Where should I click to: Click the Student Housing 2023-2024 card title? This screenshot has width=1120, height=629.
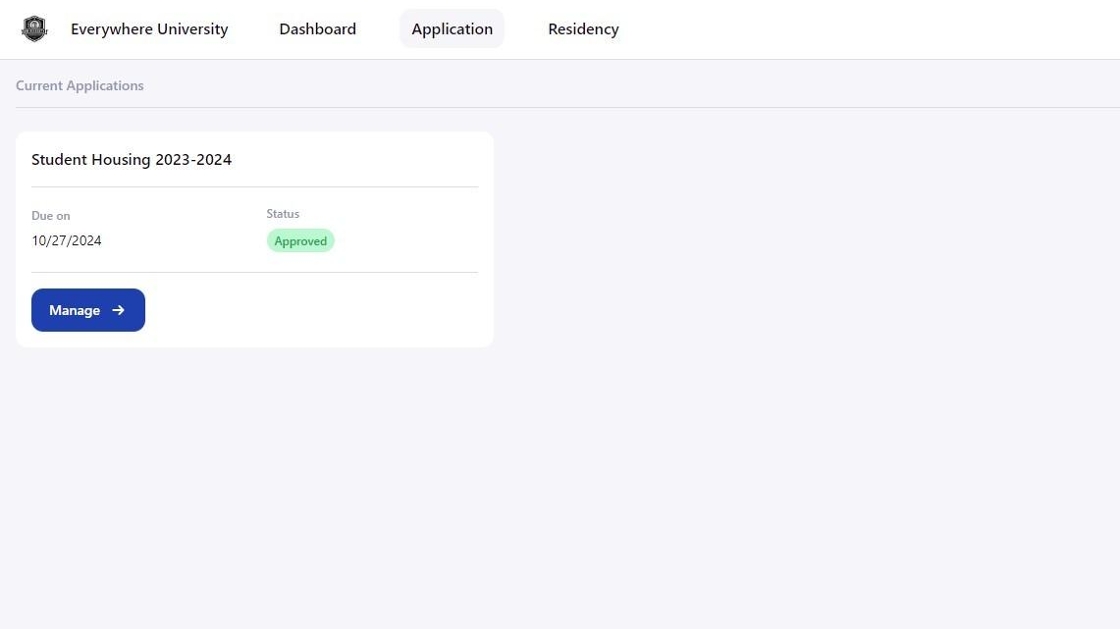coord(131,159)
